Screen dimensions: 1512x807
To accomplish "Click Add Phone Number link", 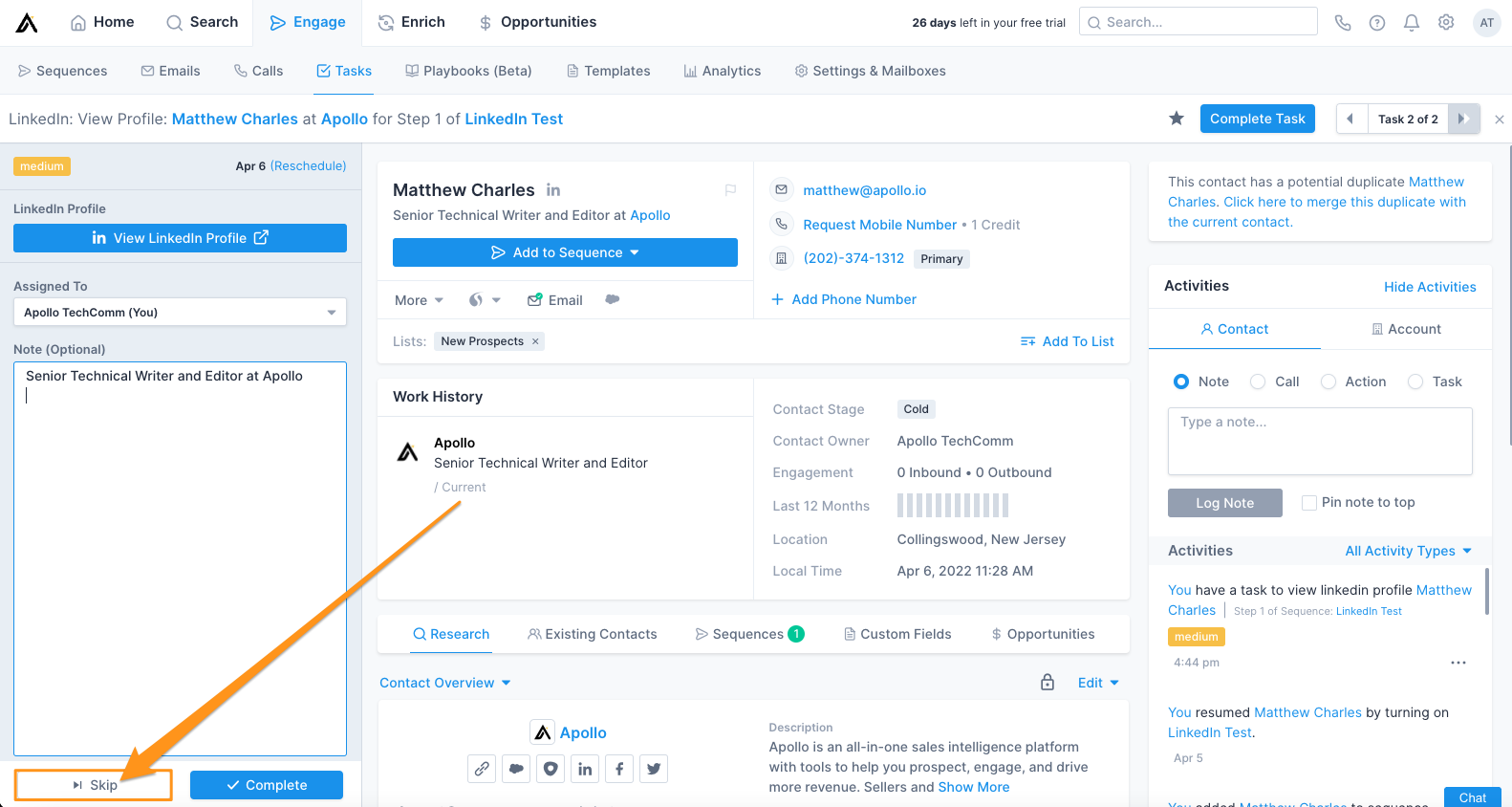I will point(844,299).
